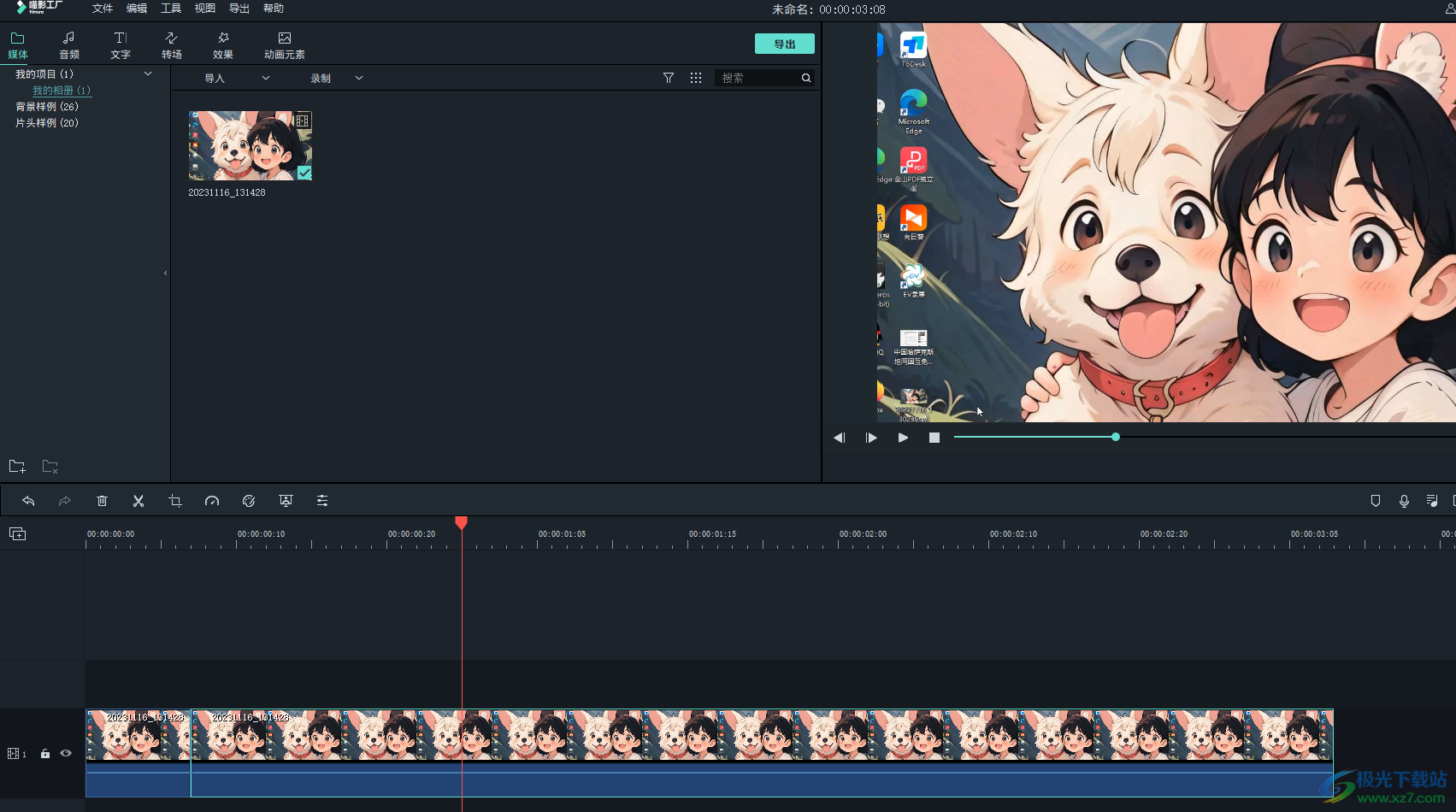Click the media filter funnel icon

[669, 78]
